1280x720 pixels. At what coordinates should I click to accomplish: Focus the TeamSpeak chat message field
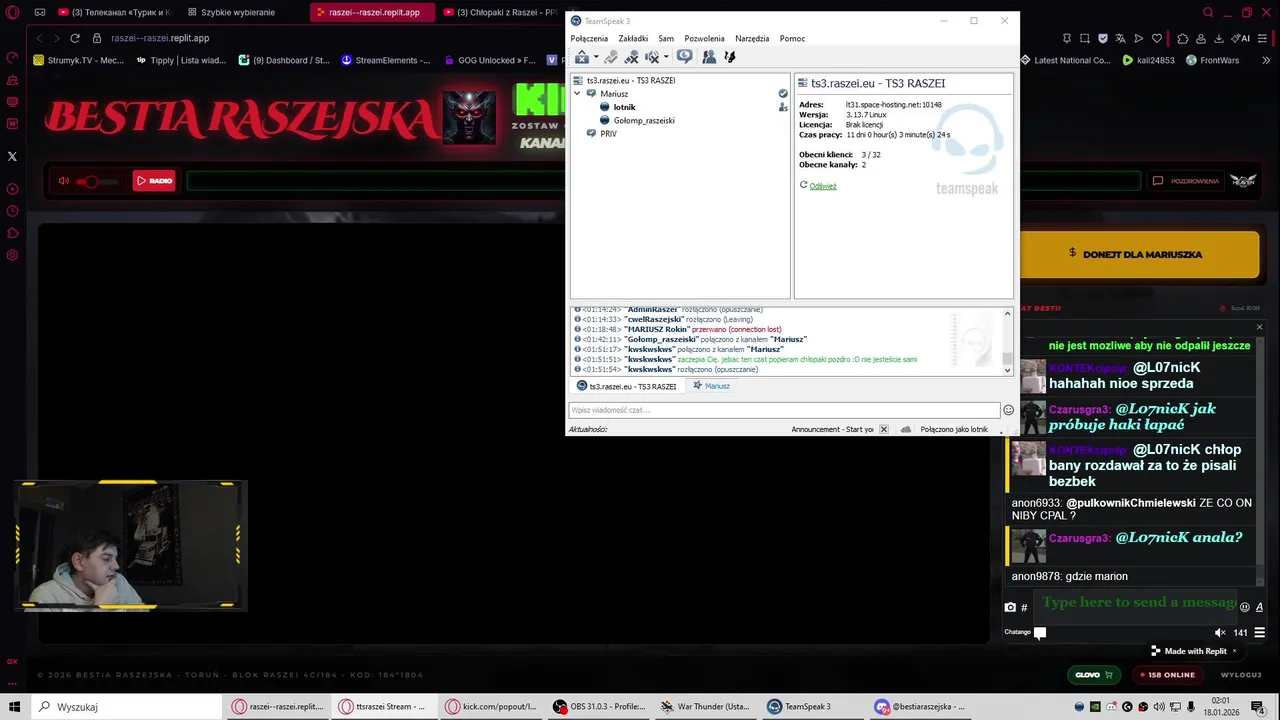pos(784,410)
